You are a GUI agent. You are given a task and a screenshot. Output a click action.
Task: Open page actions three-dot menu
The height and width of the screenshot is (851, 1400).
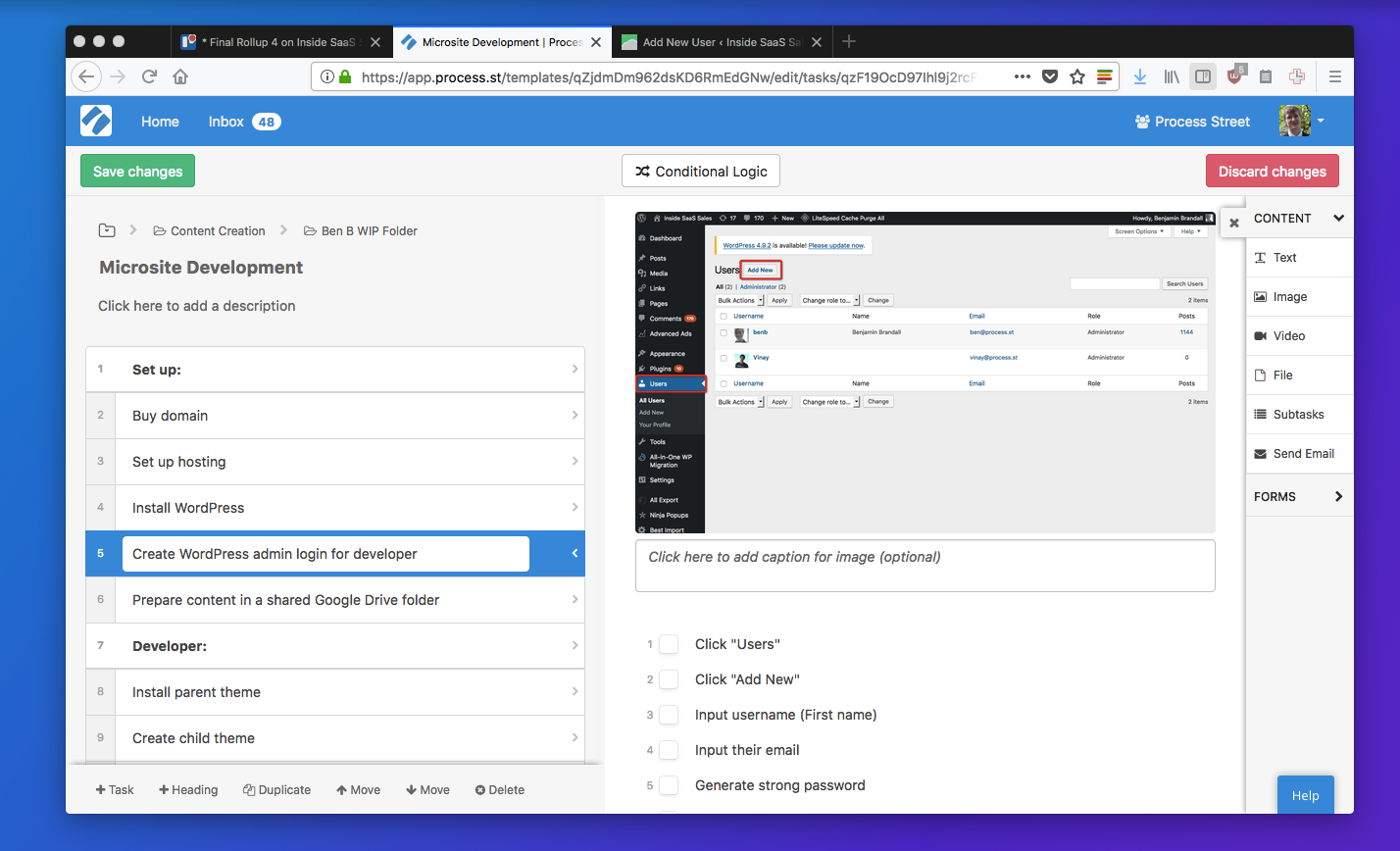(x=1022, y=76)
